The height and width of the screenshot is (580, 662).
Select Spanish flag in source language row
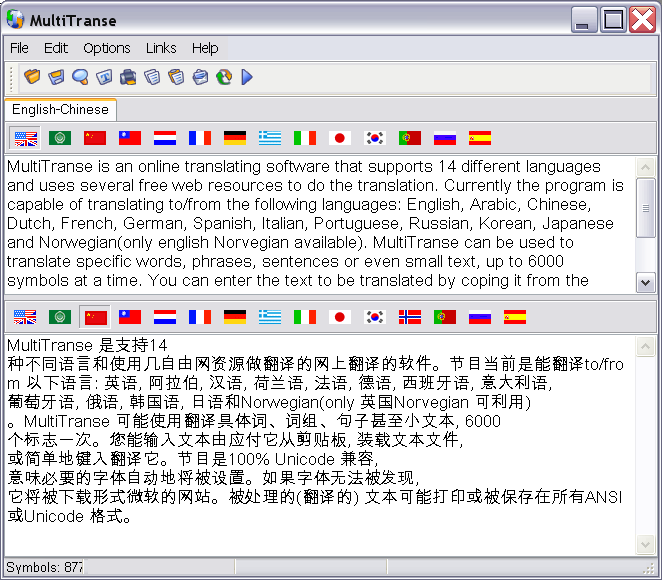pyautogui.click(x=480, y=138)
